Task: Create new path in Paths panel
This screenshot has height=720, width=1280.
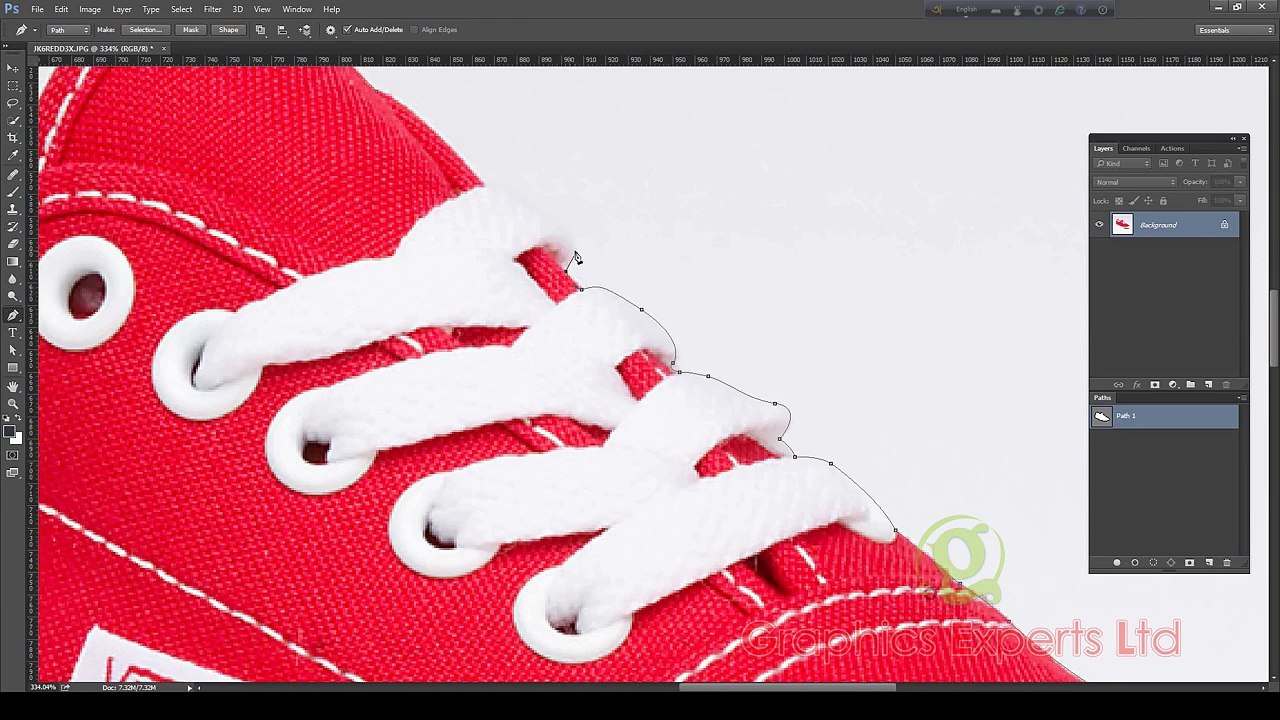Action: pos(1209,562)
